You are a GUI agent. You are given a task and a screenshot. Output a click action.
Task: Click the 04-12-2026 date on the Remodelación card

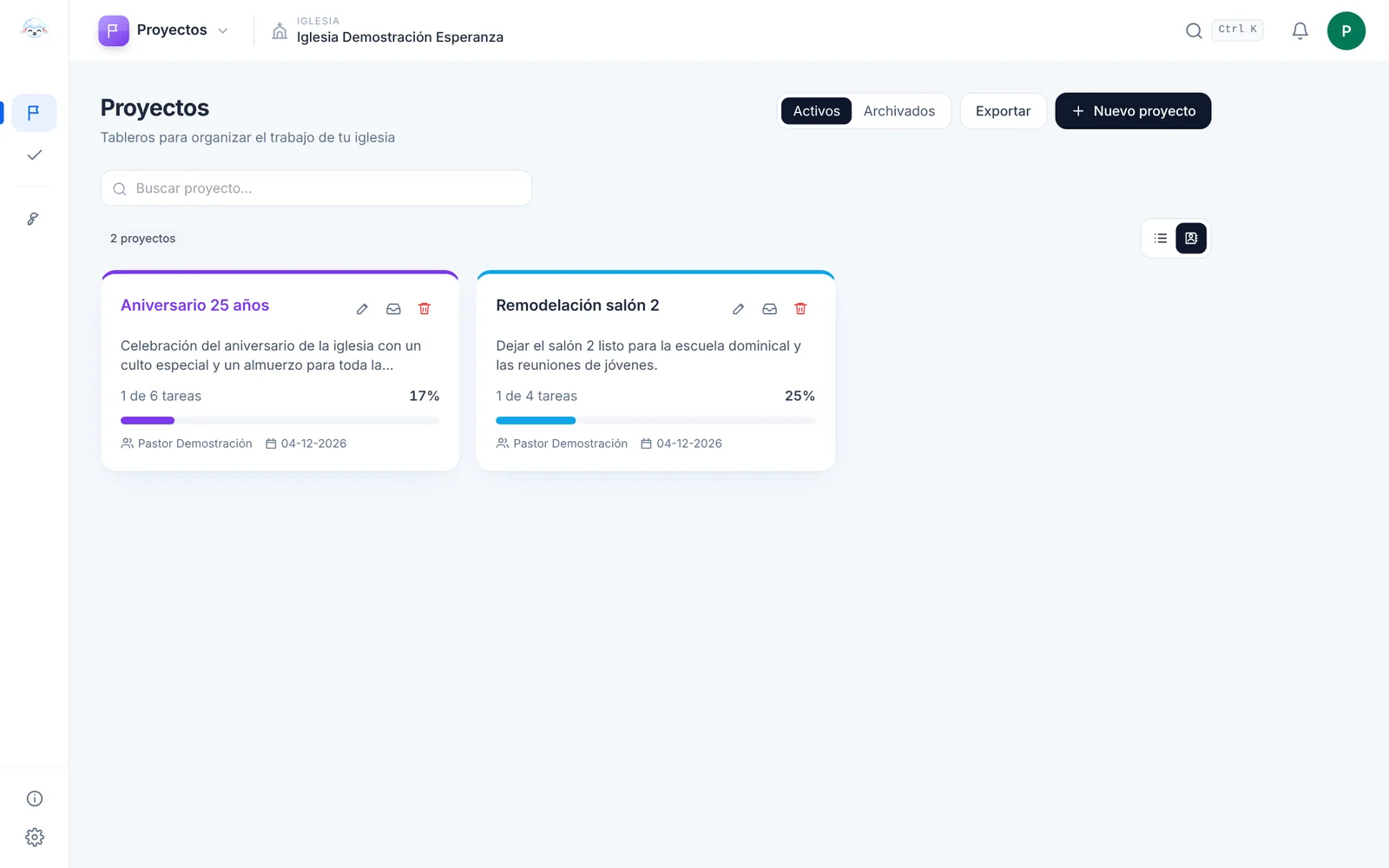tap(689, 444)
